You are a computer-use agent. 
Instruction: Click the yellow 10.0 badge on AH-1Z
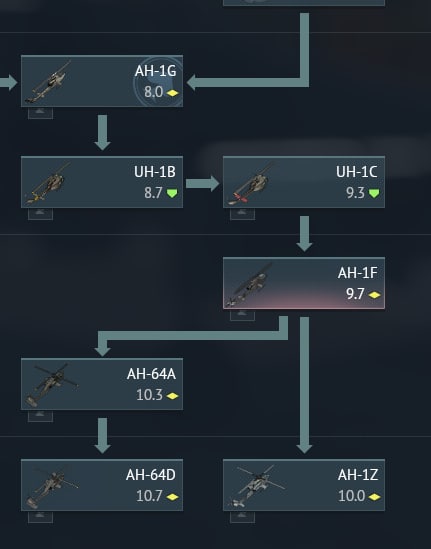point(374,496)
